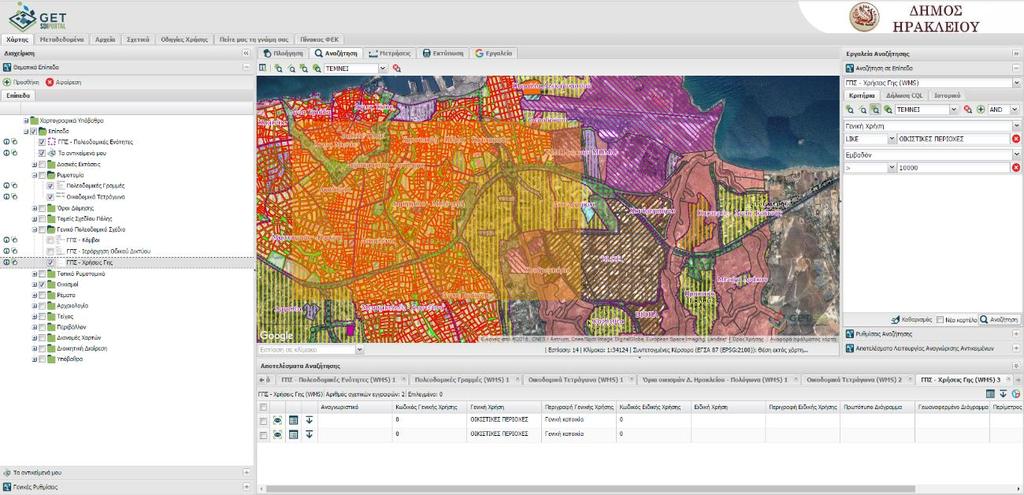Click info icon beside Οικοδομικά Τετράγωνα layer
The width and height of the screenshot is (1024, 495).
coord(6,197)
